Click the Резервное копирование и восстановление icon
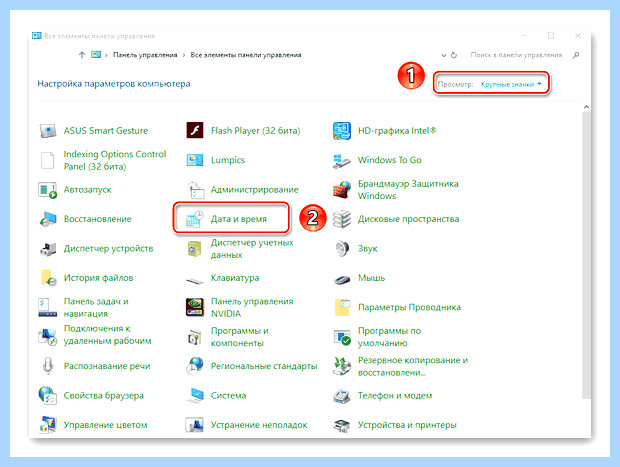This screenshot has height=467, width=620. tap(342, 366)
